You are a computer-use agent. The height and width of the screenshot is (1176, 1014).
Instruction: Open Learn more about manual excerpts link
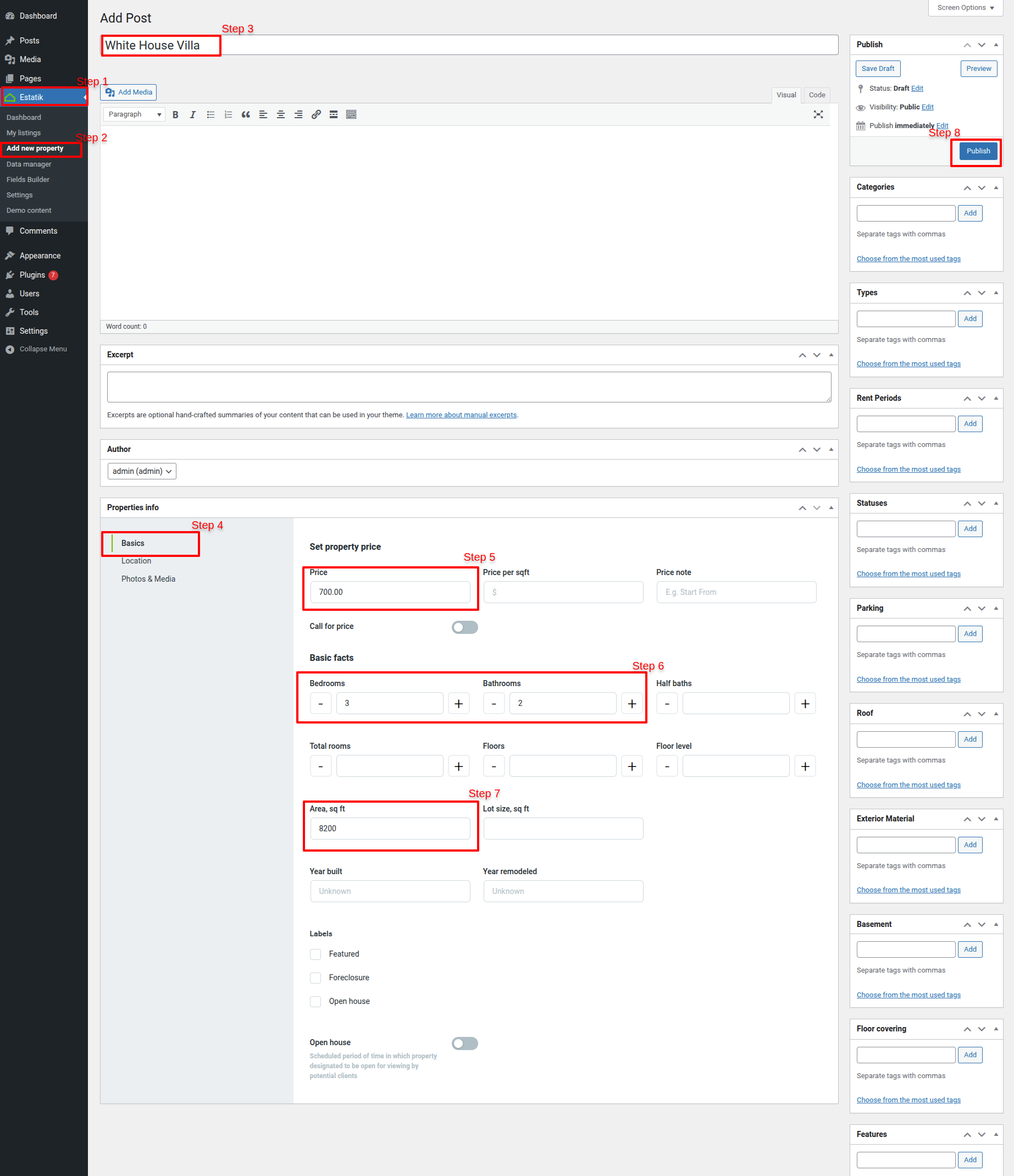461,415
